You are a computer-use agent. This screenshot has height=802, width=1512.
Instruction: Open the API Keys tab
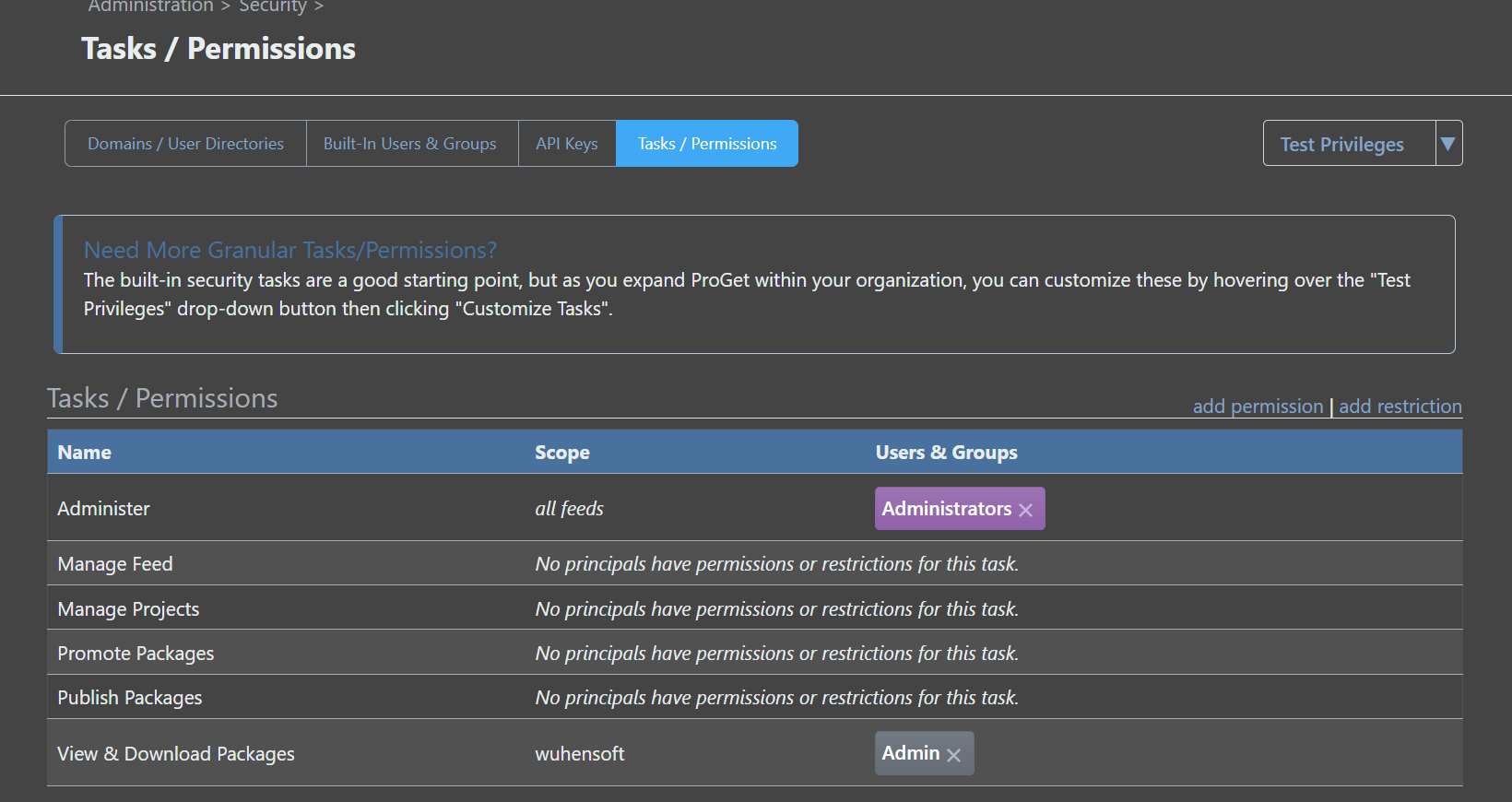[567, 144]
